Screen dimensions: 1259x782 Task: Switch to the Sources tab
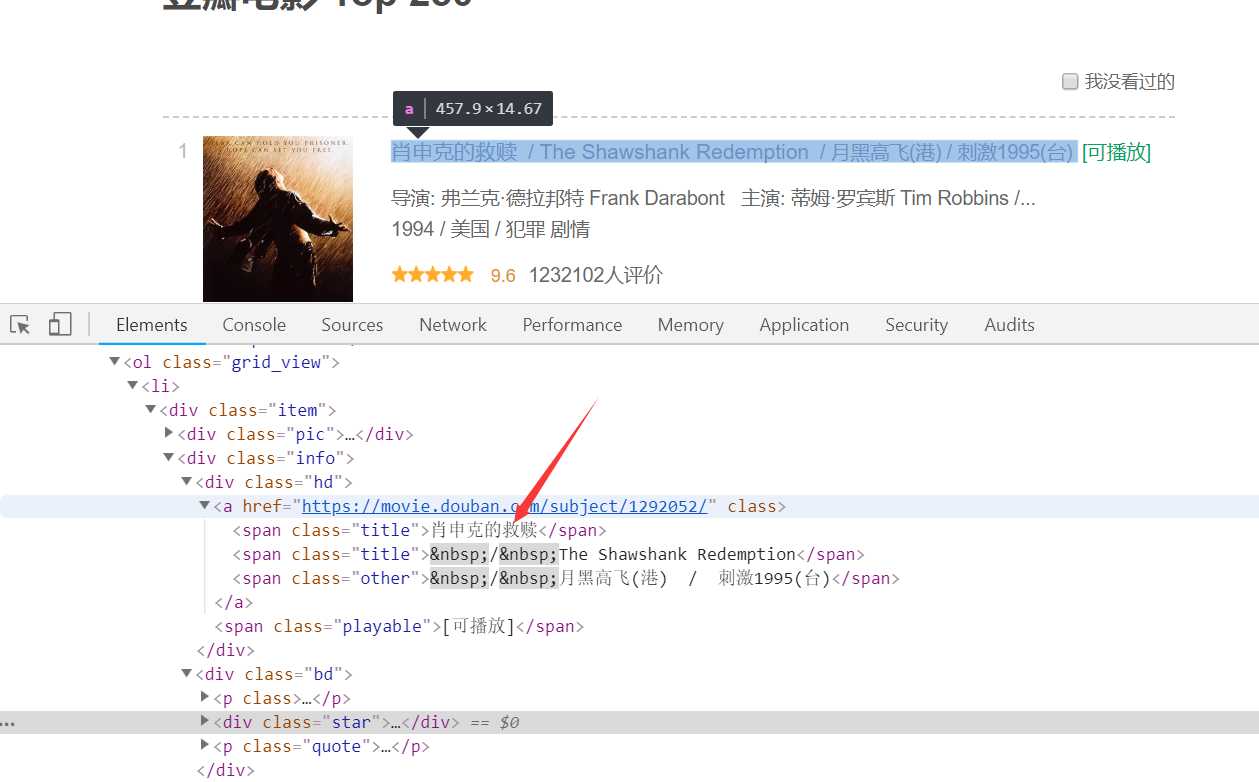(x=352, y=325)
